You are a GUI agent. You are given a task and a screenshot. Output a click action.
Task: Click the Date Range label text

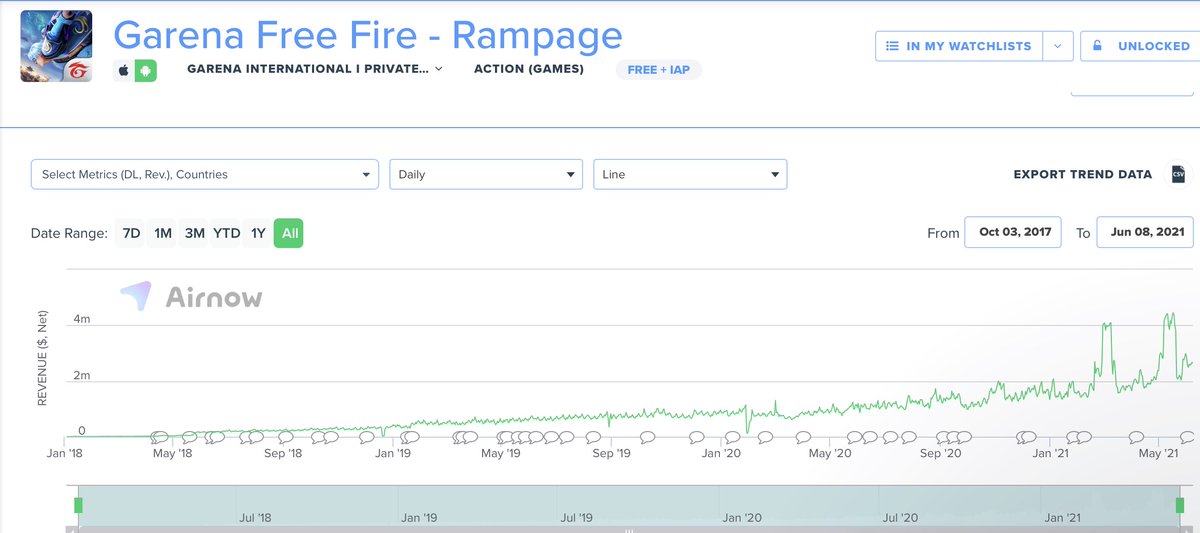click(x=69, y=233)
